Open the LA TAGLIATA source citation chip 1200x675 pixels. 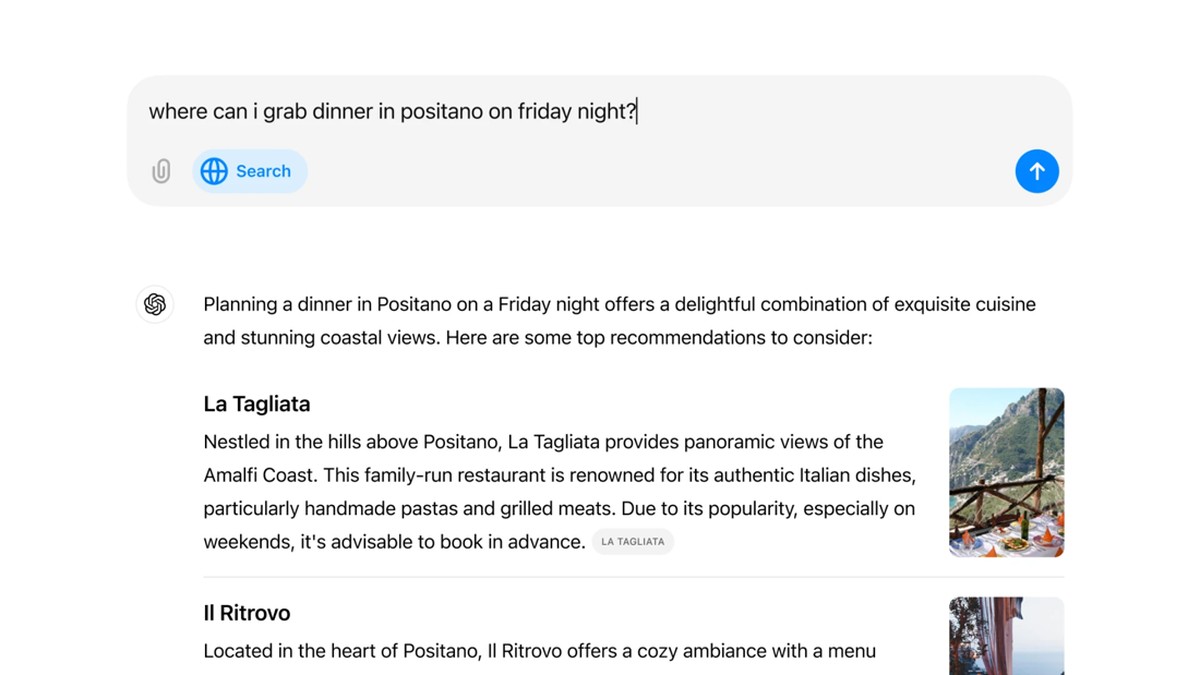tap(633, 542)
